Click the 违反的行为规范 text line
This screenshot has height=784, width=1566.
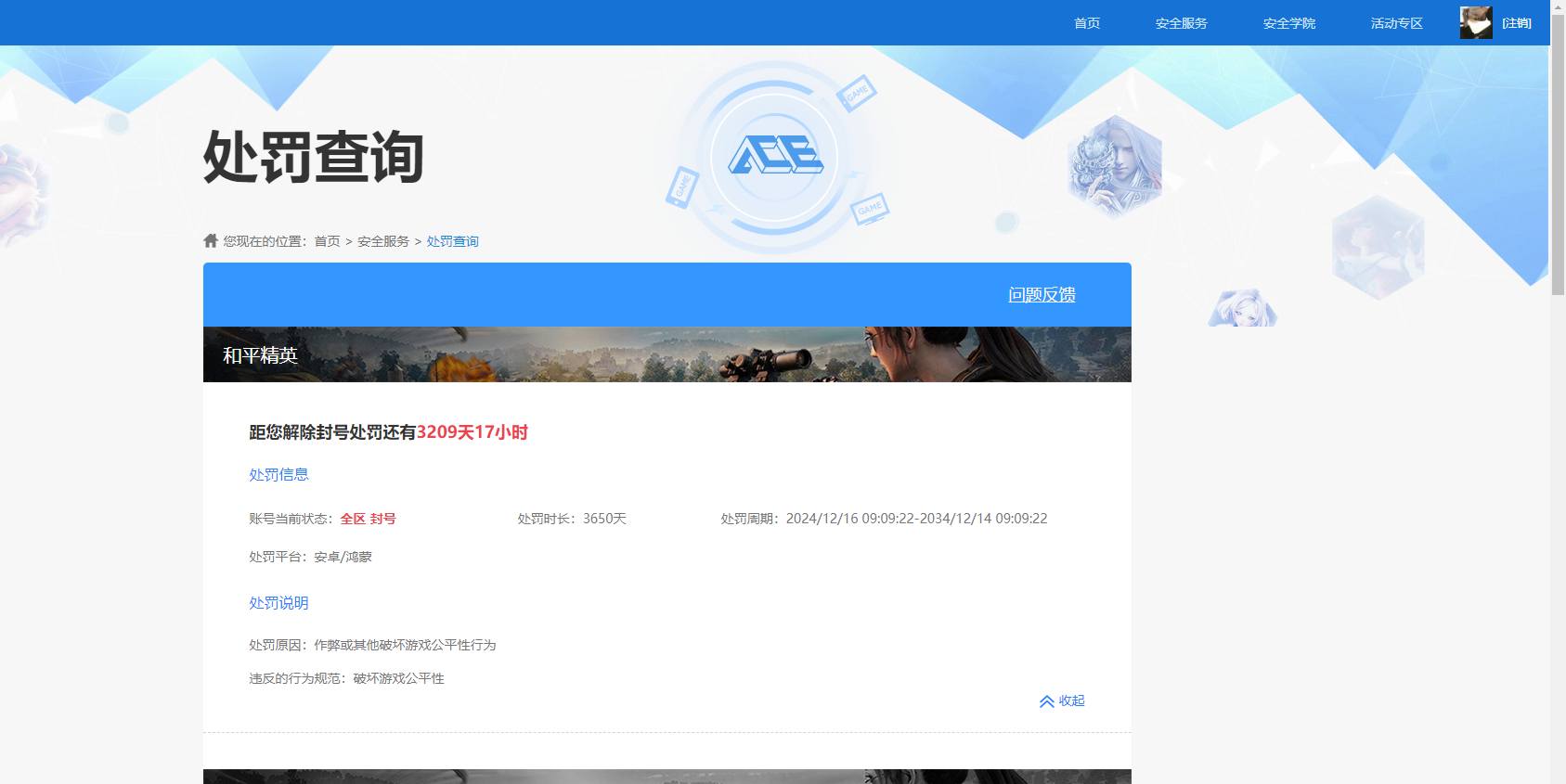point(346,678)
